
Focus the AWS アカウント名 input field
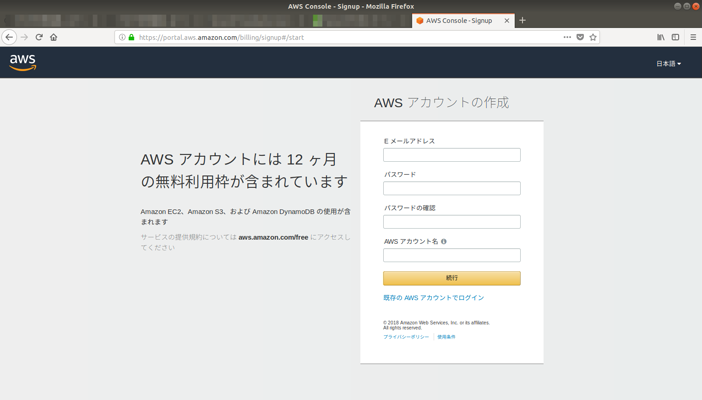(452, 255)
